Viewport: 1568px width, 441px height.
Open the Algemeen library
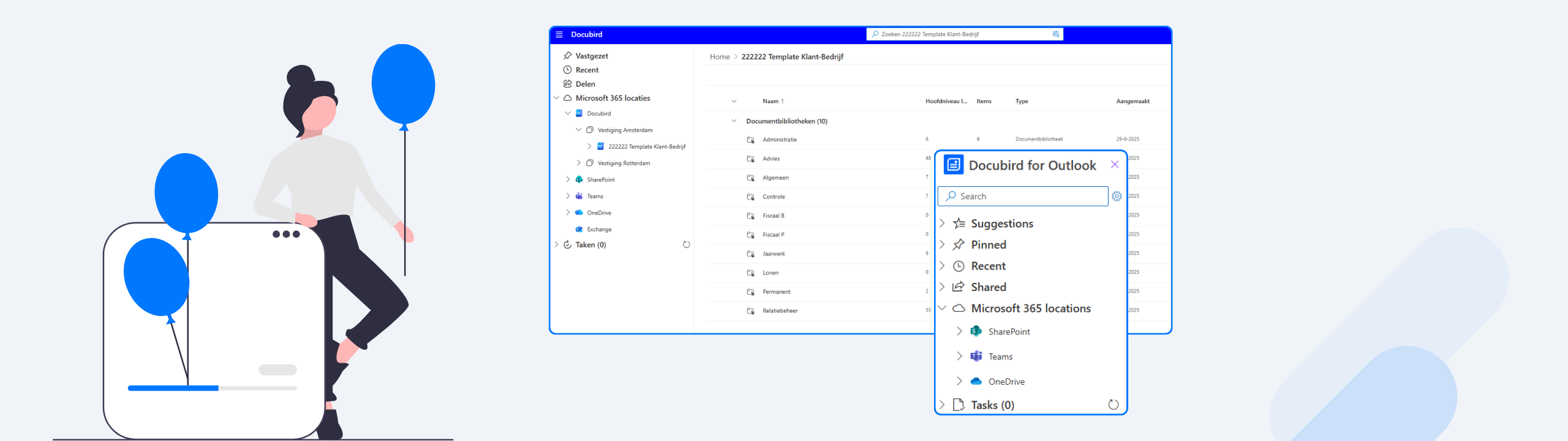(x=775, y=178)
